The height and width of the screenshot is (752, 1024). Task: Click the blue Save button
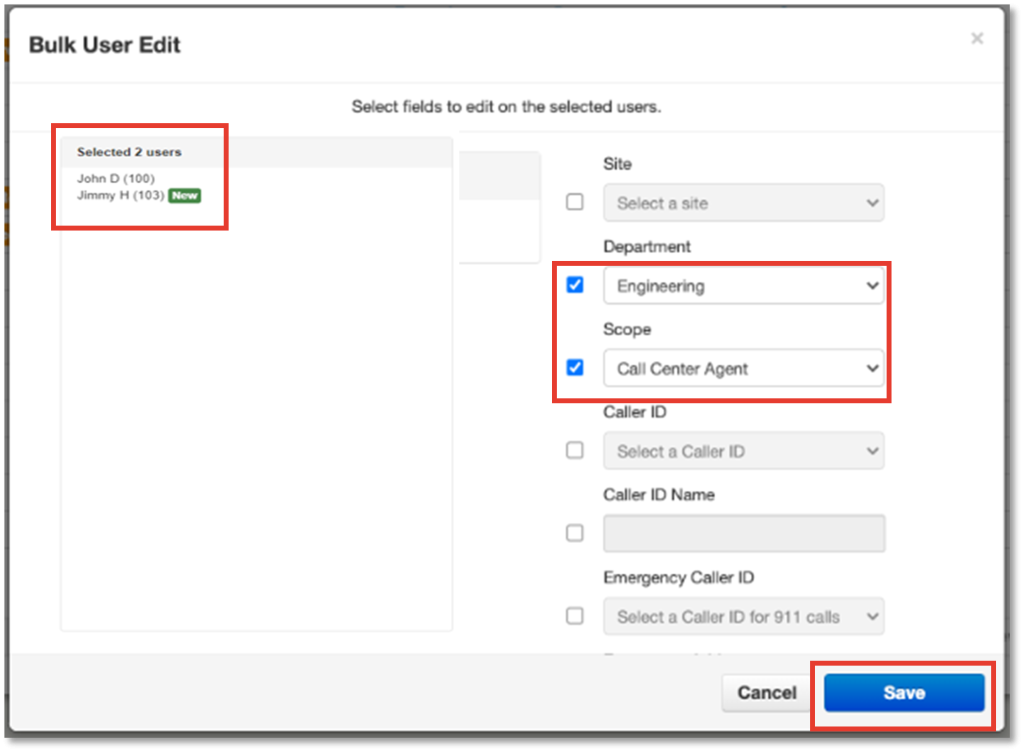point(903,693)
